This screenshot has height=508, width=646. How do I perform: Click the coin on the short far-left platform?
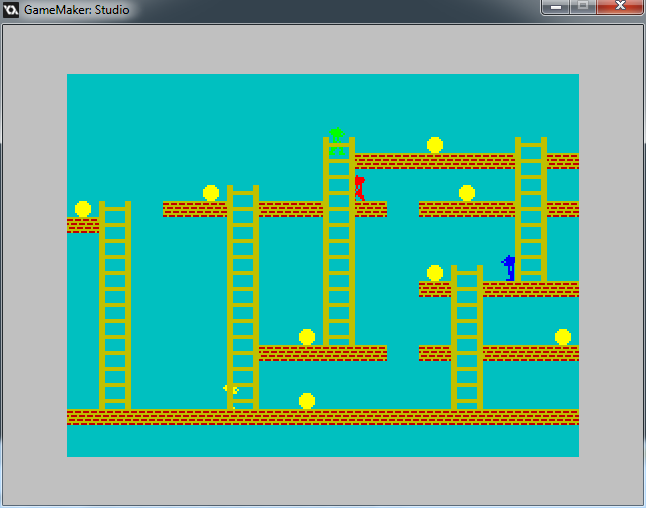click(83, 209)
